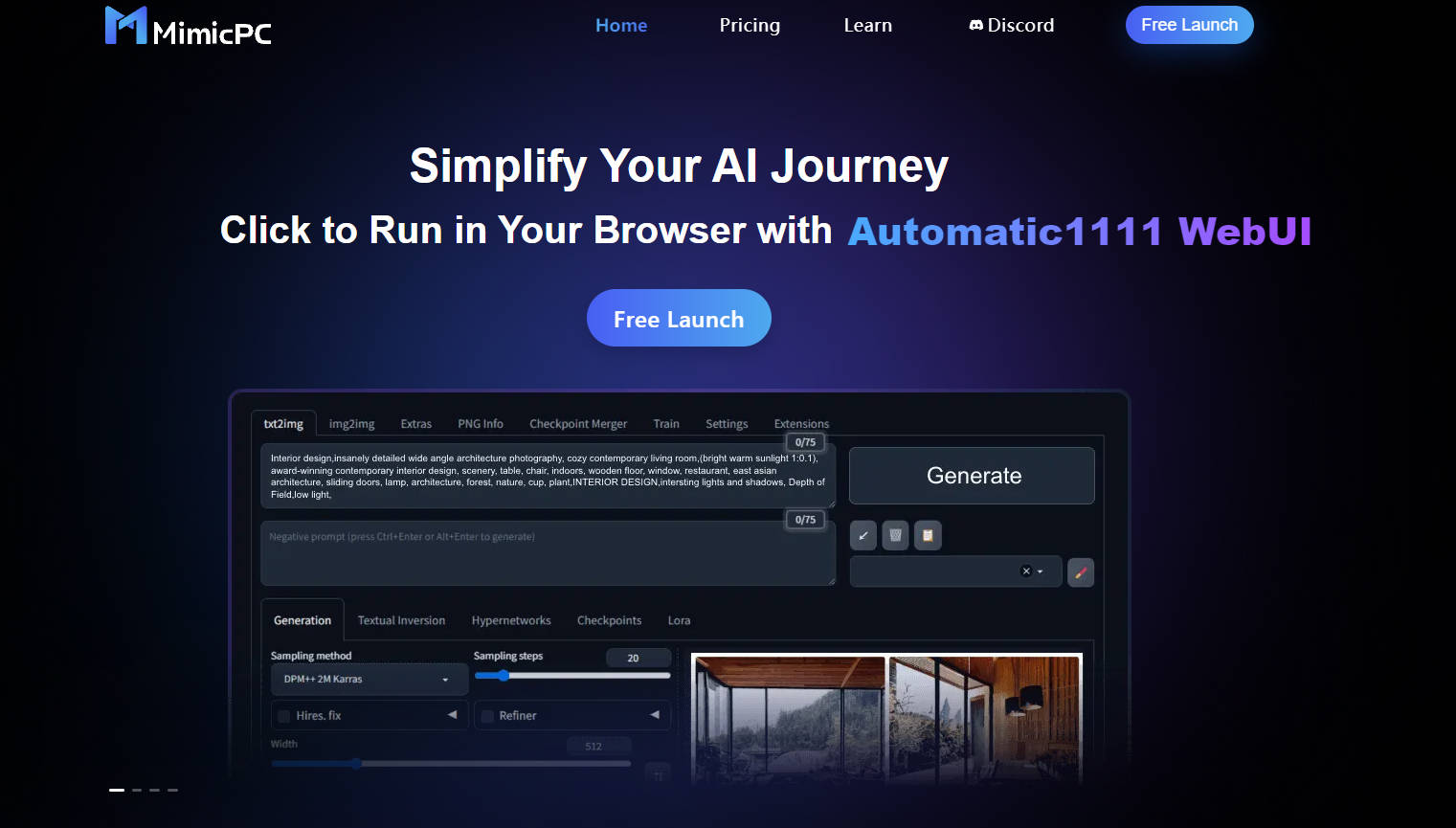This screenshot has height=828, width=1456.
Task: Expand the styles dropdown arrow
Action: pos(1041,571)
